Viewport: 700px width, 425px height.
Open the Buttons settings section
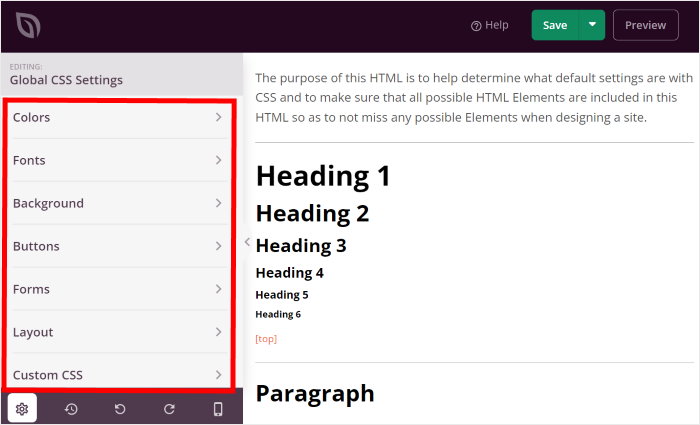(x=120, y=246)
